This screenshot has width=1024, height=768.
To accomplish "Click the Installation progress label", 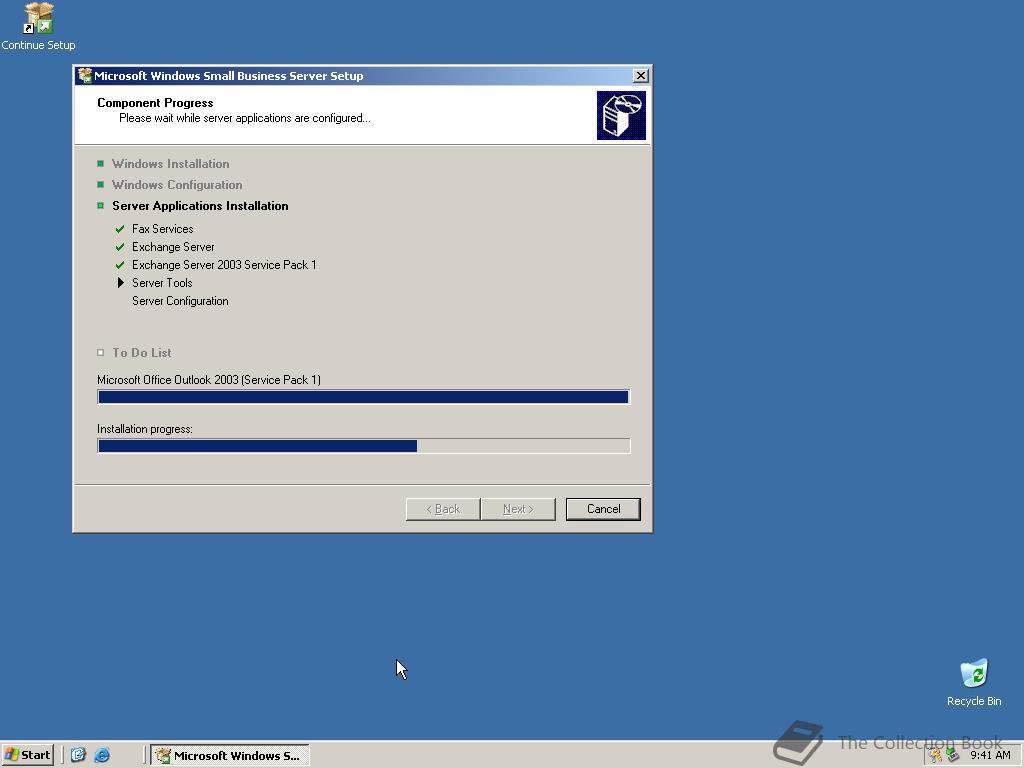I will 145,429.
